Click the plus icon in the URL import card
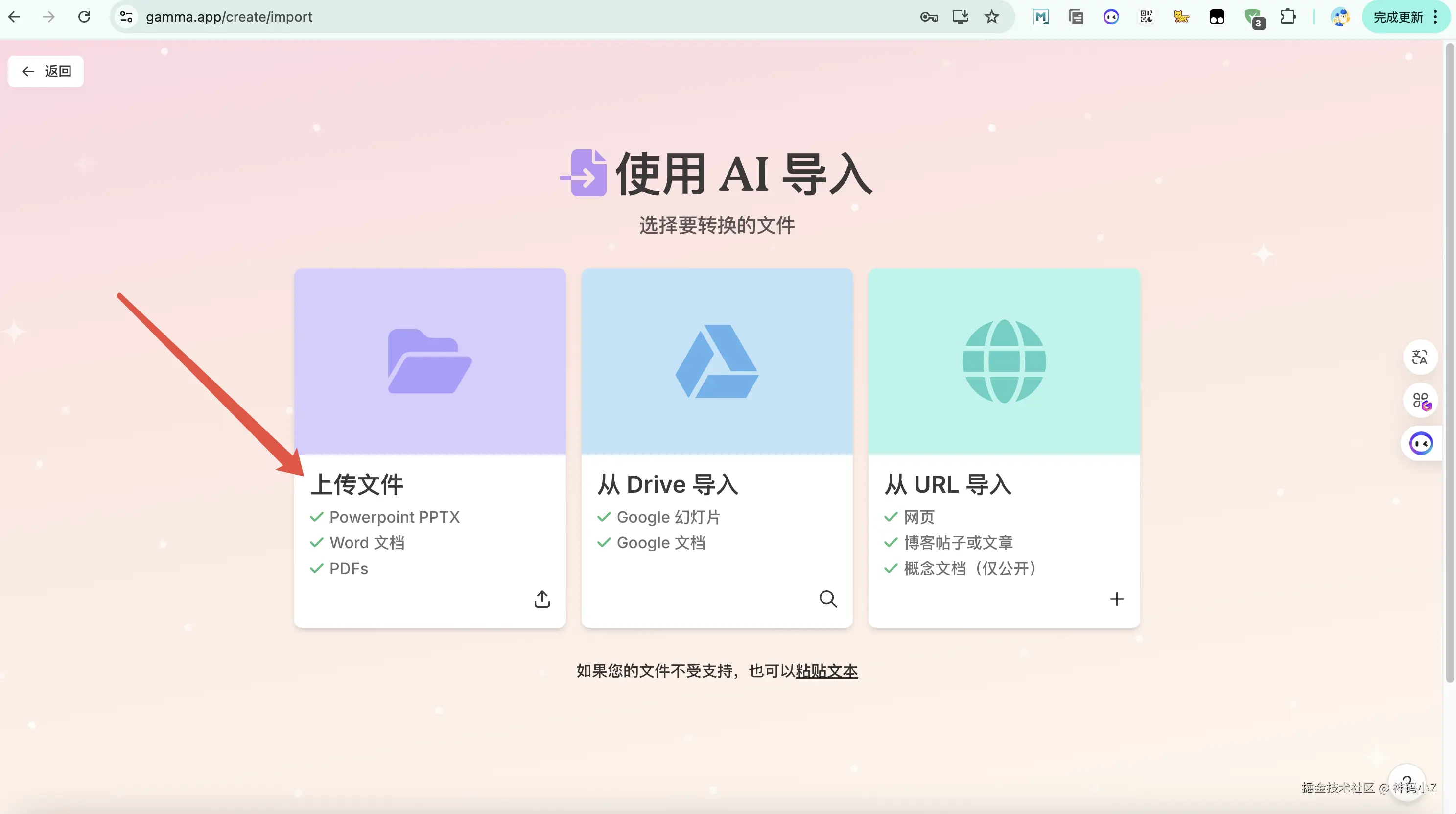1456x814 pixels. click(1116, 599)
